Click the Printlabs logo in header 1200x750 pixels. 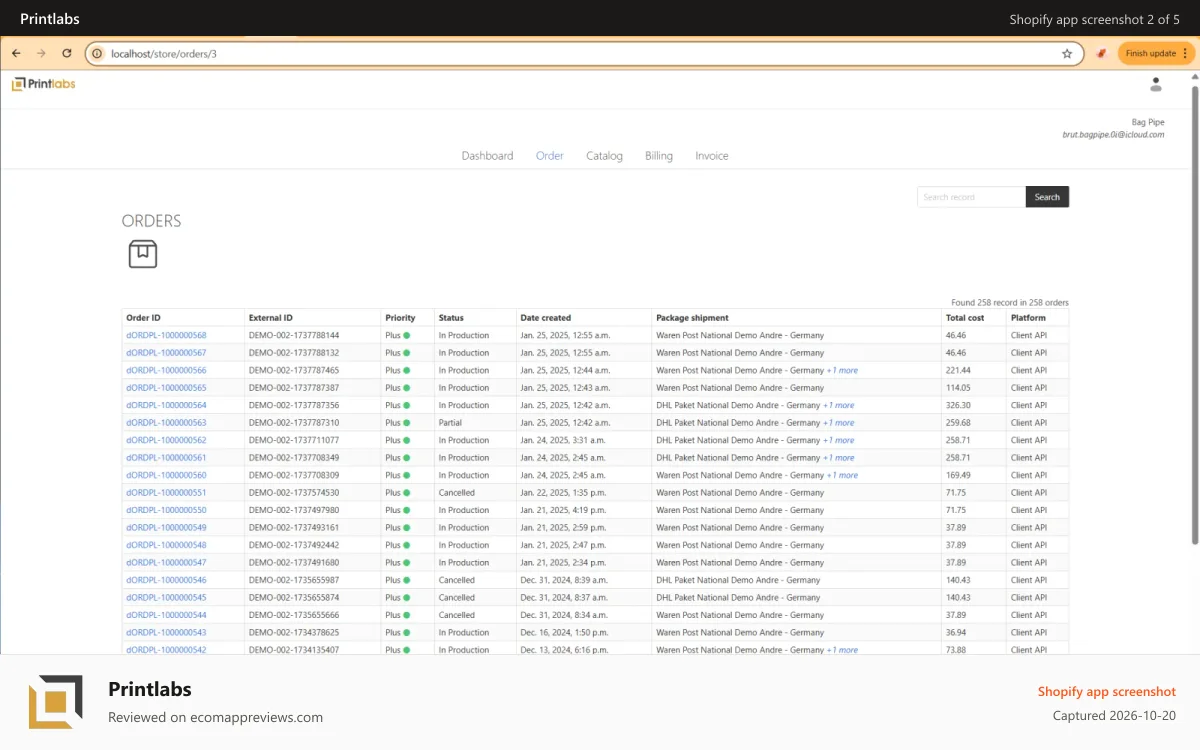coord(44,84)
